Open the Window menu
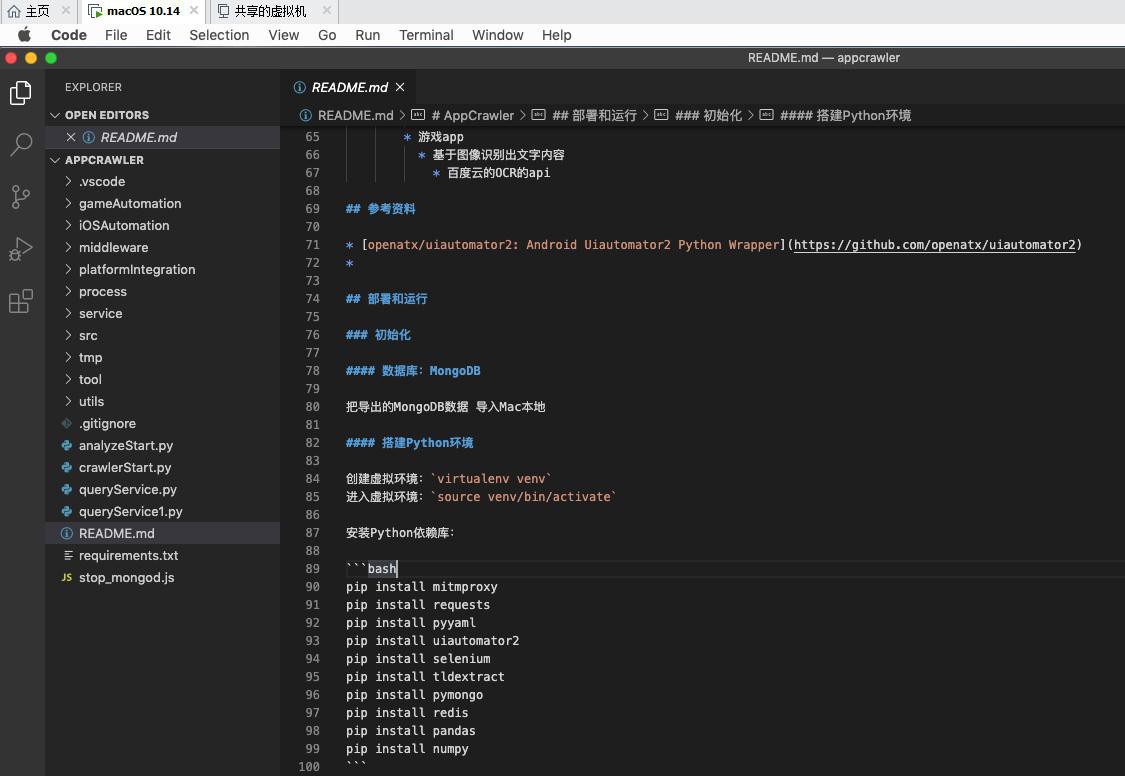The width and height of the screenshot is (1125, 776). point(497,35)
